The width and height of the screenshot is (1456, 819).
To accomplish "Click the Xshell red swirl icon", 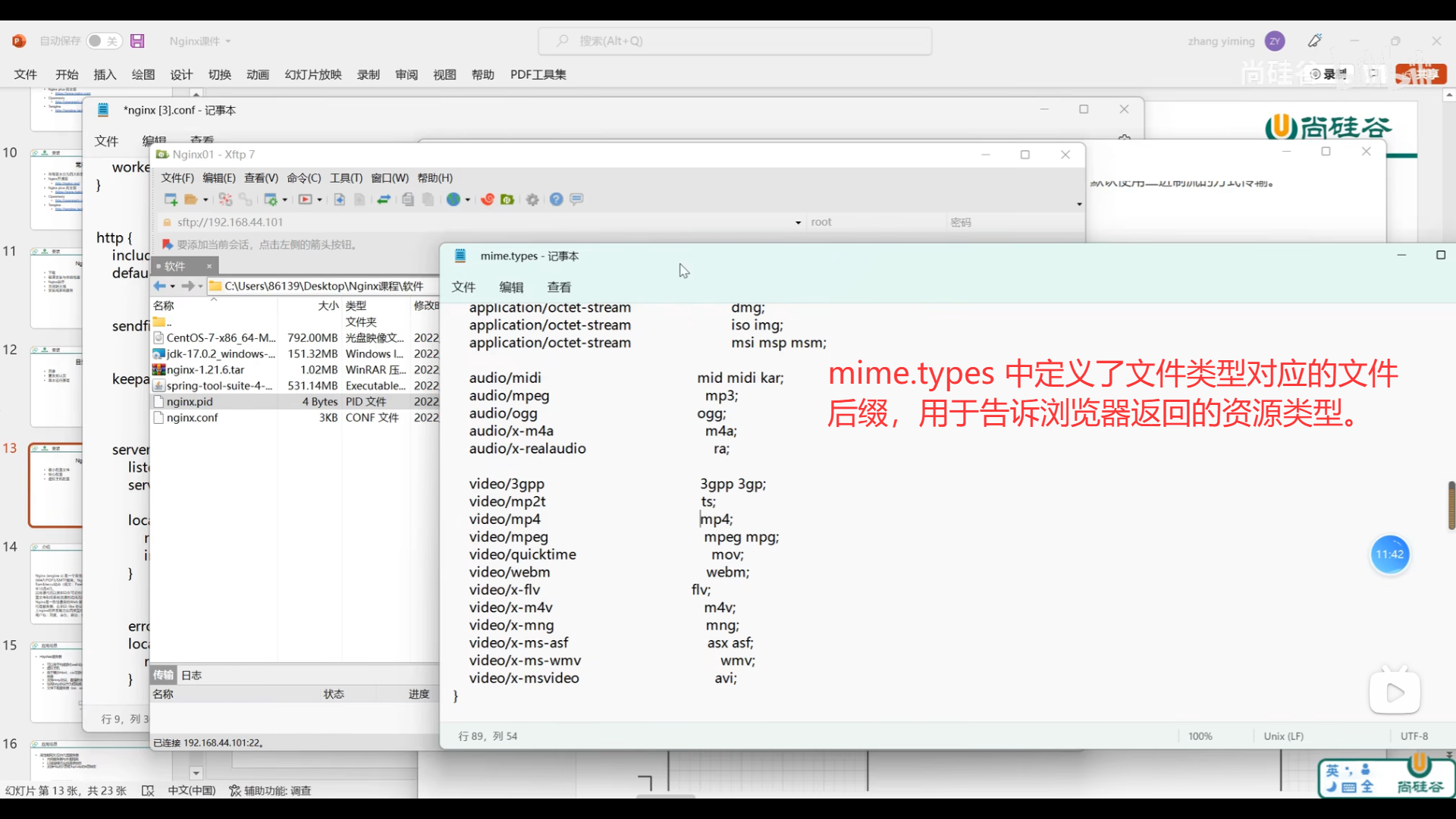I will pos(488,199).
